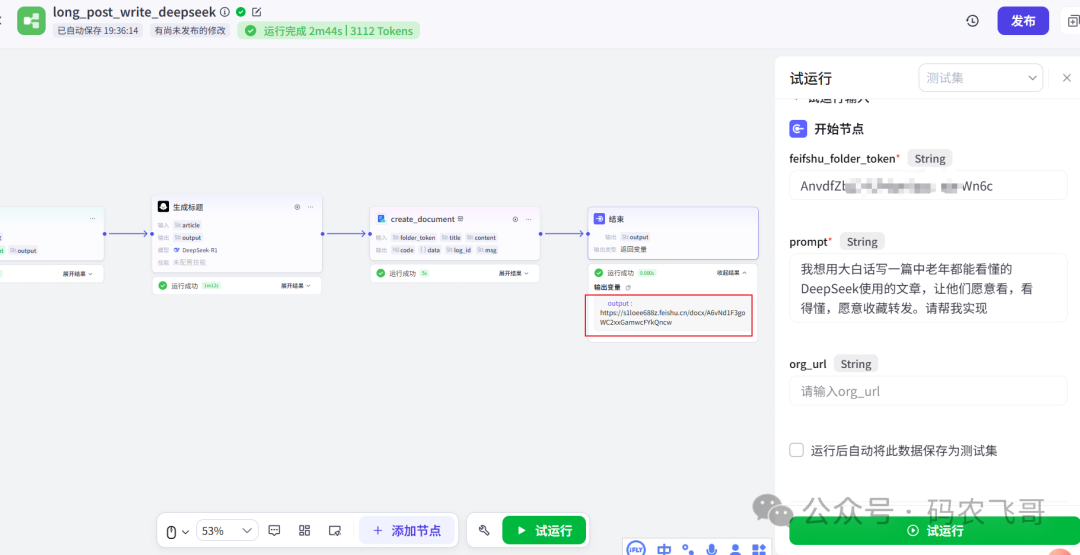Viewport: 1080px width, 555px height.
Task: Click the 试运行 button in bottom toolbar
Action: coord(544,531)
